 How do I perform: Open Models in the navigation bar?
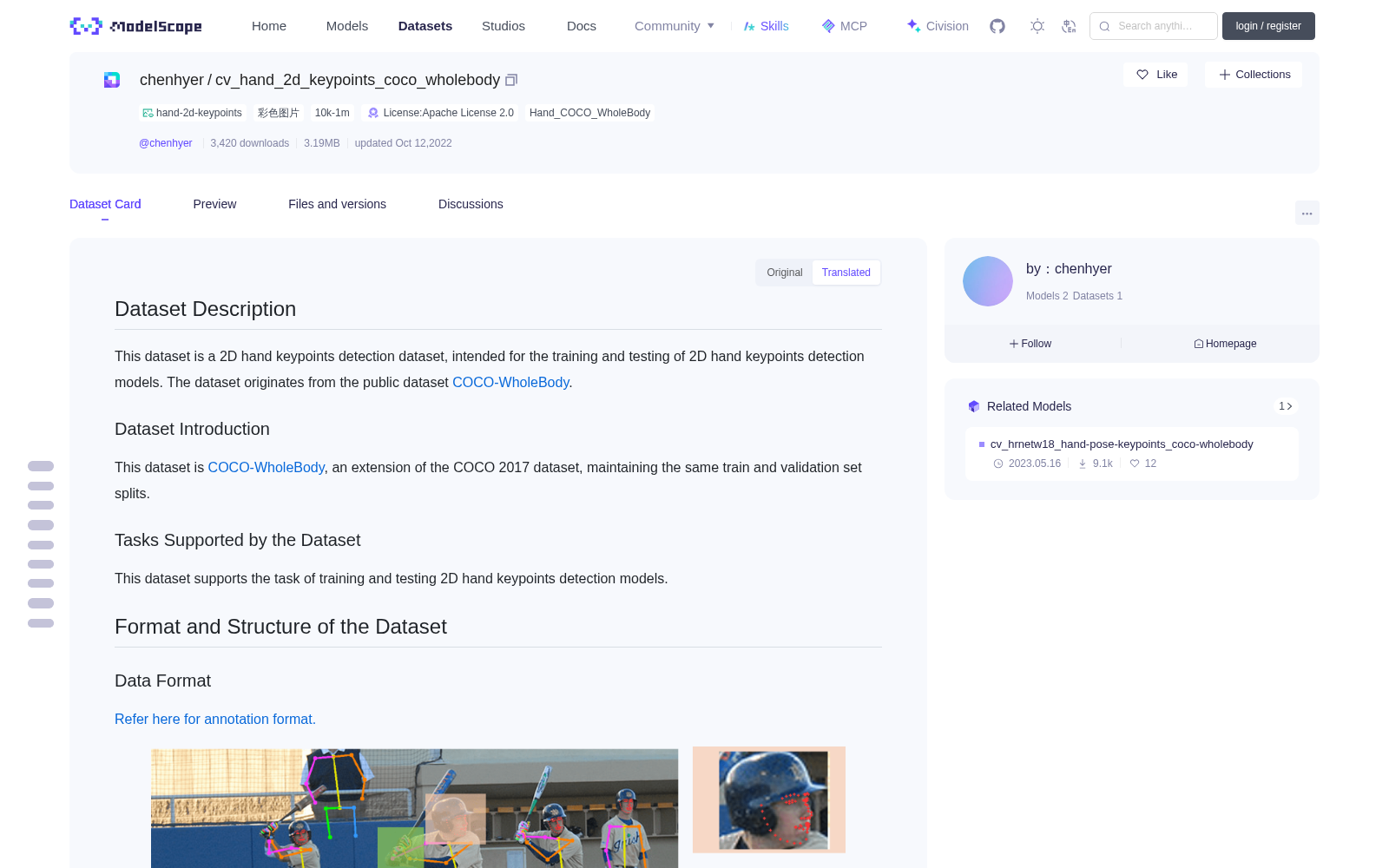347,26
